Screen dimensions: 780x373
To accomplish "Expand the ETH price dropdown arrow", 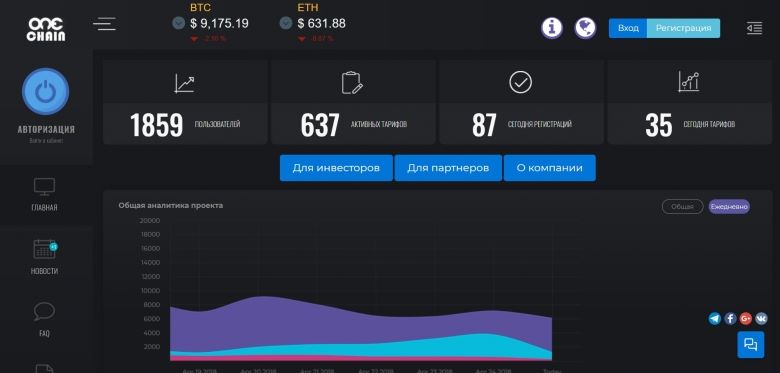I will coord(286,23).
